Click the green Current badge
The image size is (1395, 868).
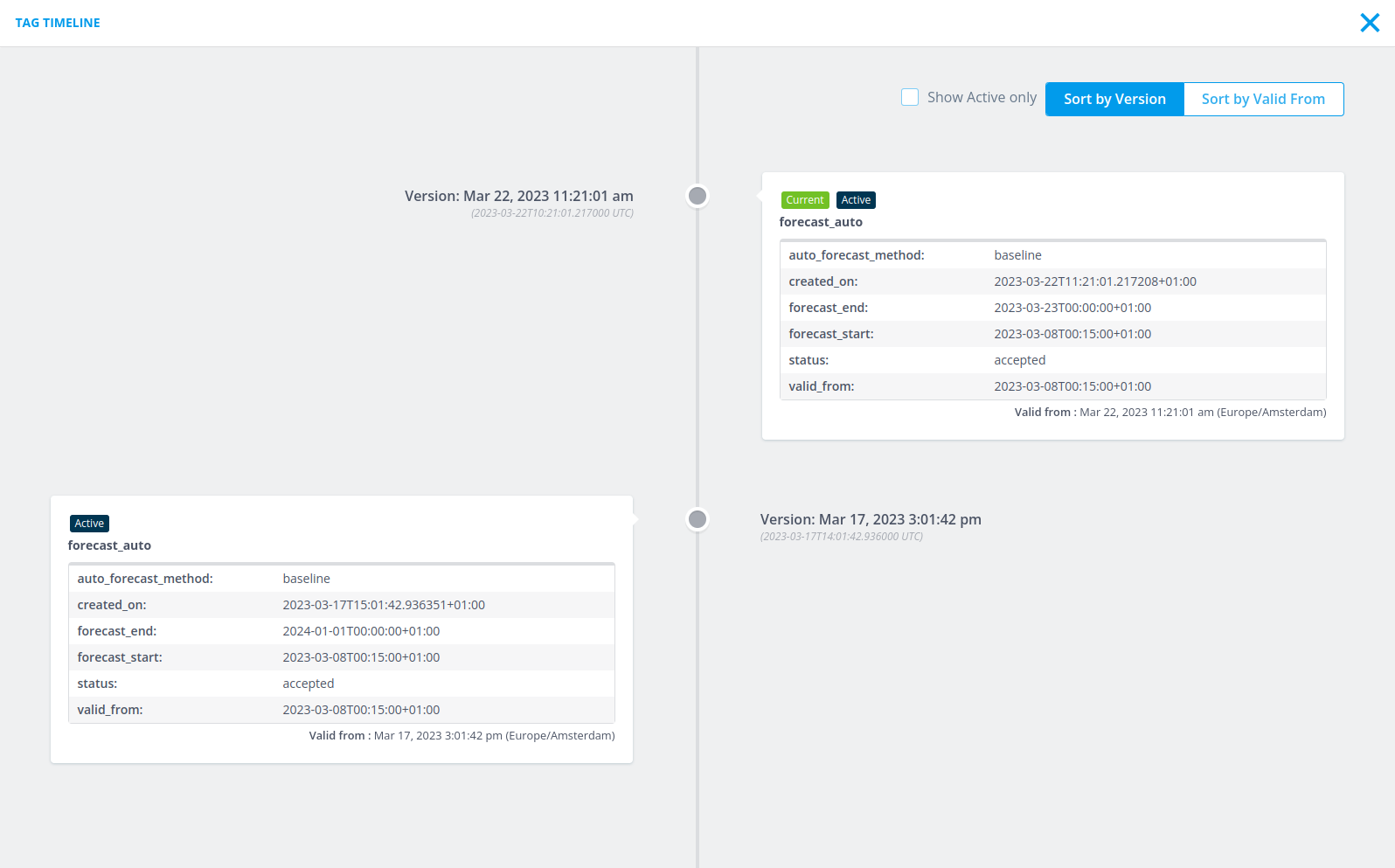pos(804,200)
